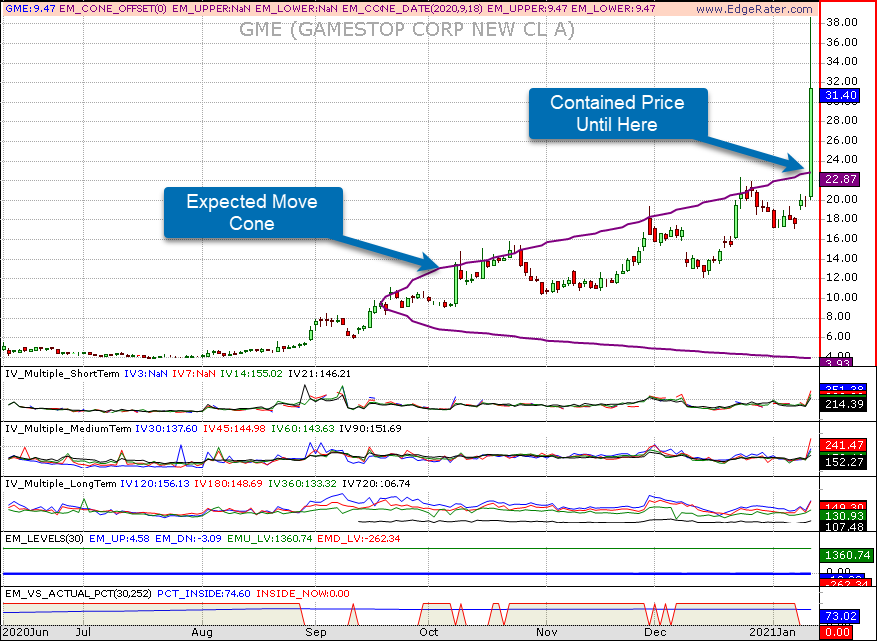Click the IV90:151.69 legend entry

coord(370,429)
